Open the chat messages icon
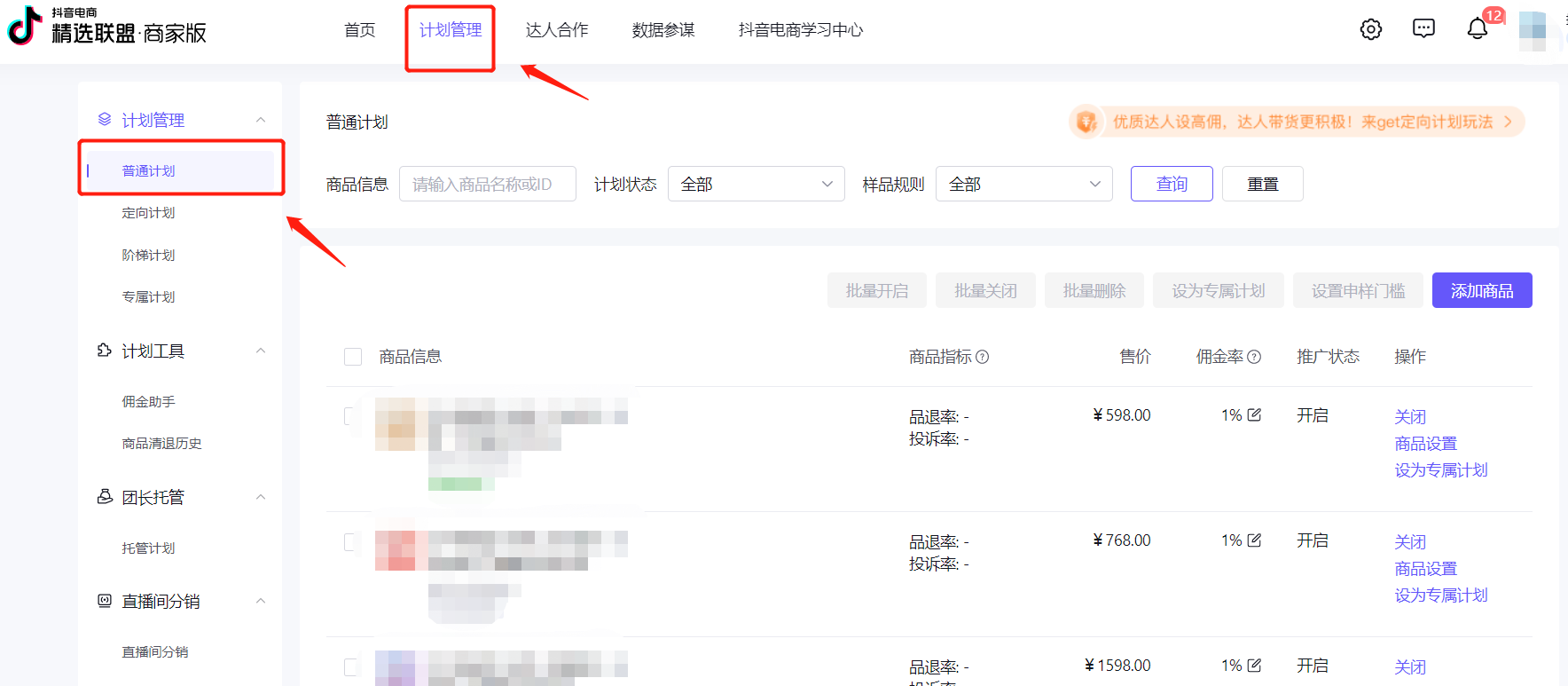 pos(1423,29)
